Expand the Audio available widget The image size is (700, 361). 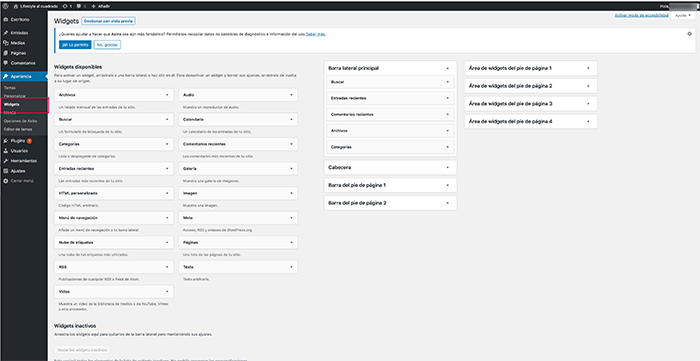(x=292, y=95)
